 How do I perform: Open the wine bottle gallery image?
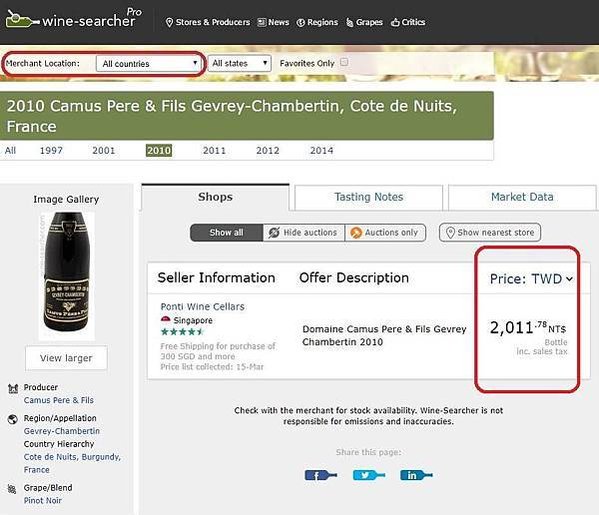point(66,276)
